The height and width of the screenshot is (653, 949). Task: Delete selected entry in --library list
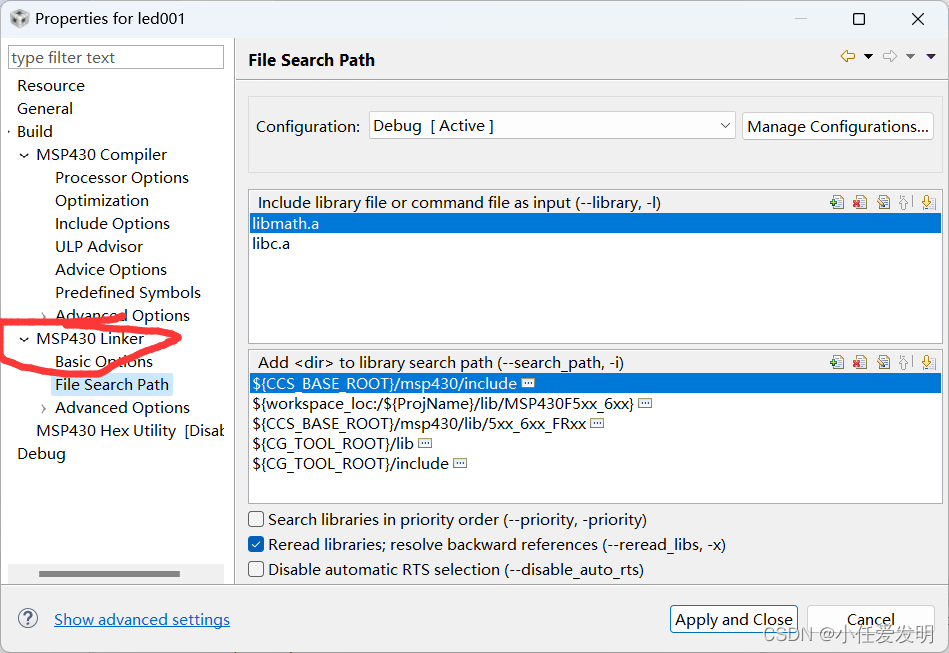tap(860, 202)
